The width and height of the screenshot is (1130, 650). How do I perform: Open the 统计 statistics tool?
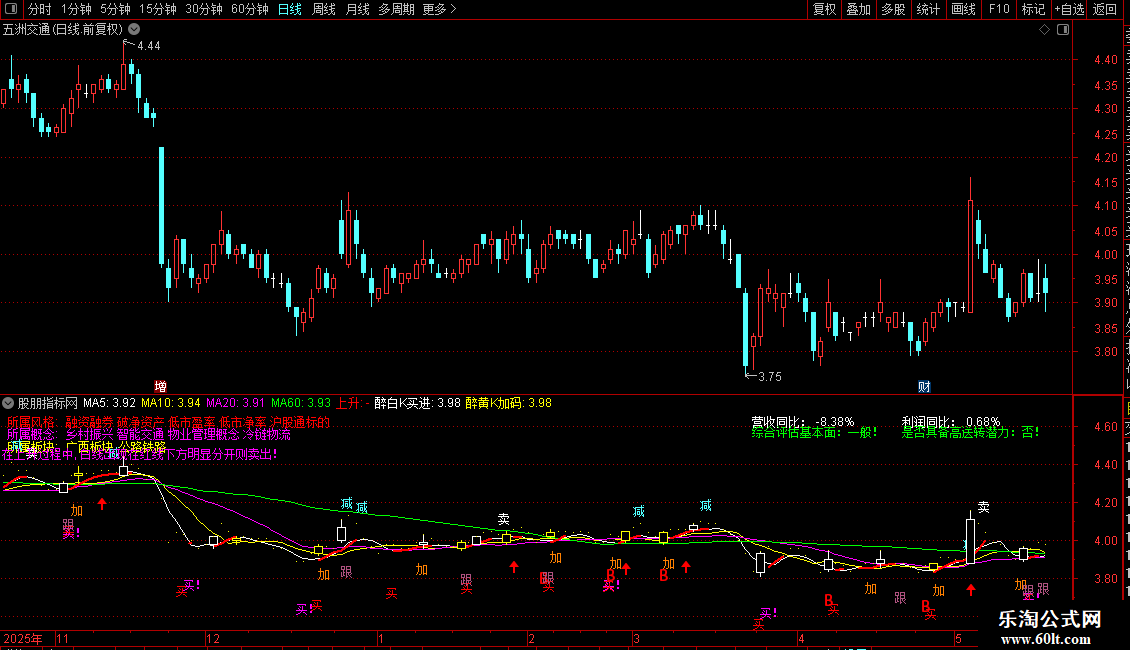point(927,9)
